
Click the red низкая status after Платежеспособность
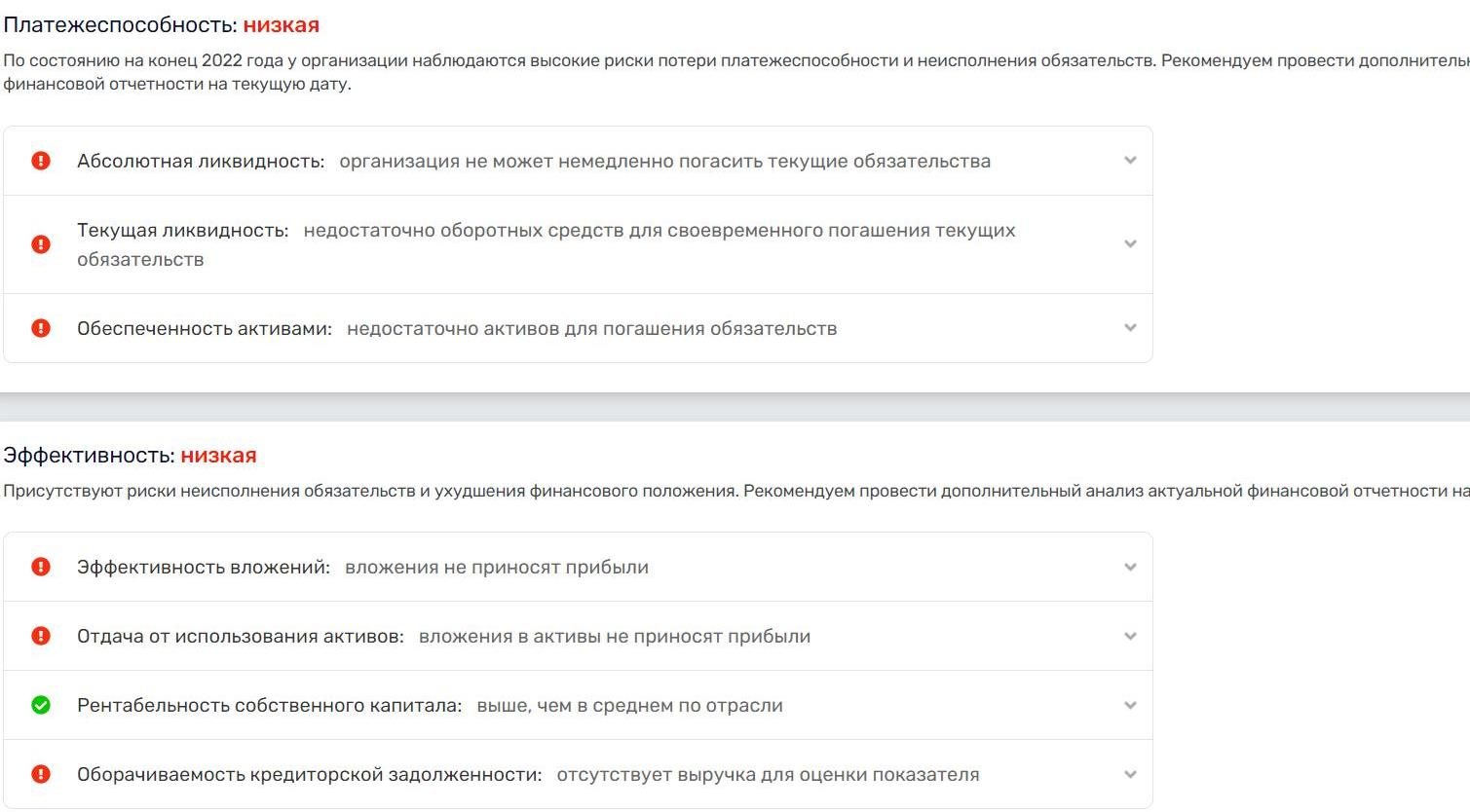(x=282, y=25)
